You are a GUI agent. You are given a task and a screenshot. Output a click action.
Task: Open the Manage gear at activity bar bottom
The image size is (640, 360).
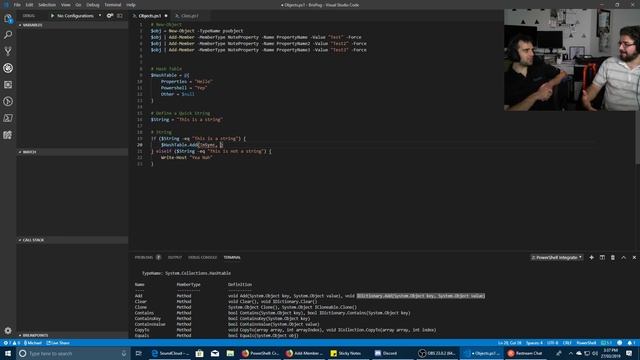(x=8, y=330)
